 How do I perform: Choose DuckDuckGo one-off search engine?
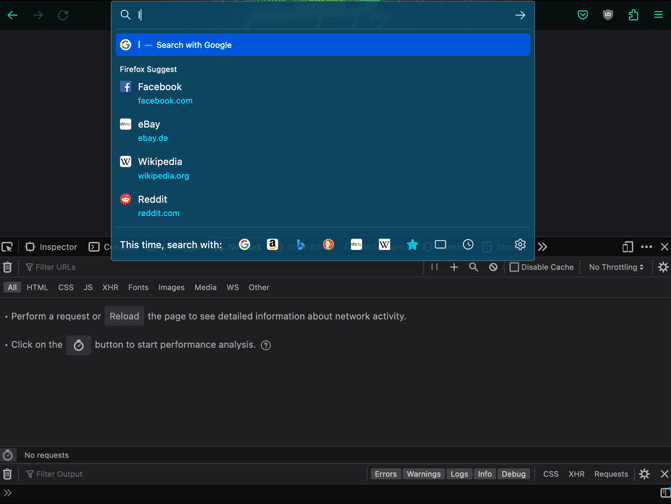(x=328, y=245)
